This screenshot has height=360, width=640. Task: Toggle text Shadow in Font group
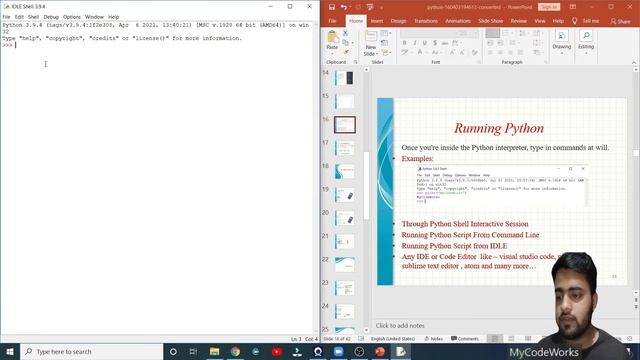pos(435,43)
